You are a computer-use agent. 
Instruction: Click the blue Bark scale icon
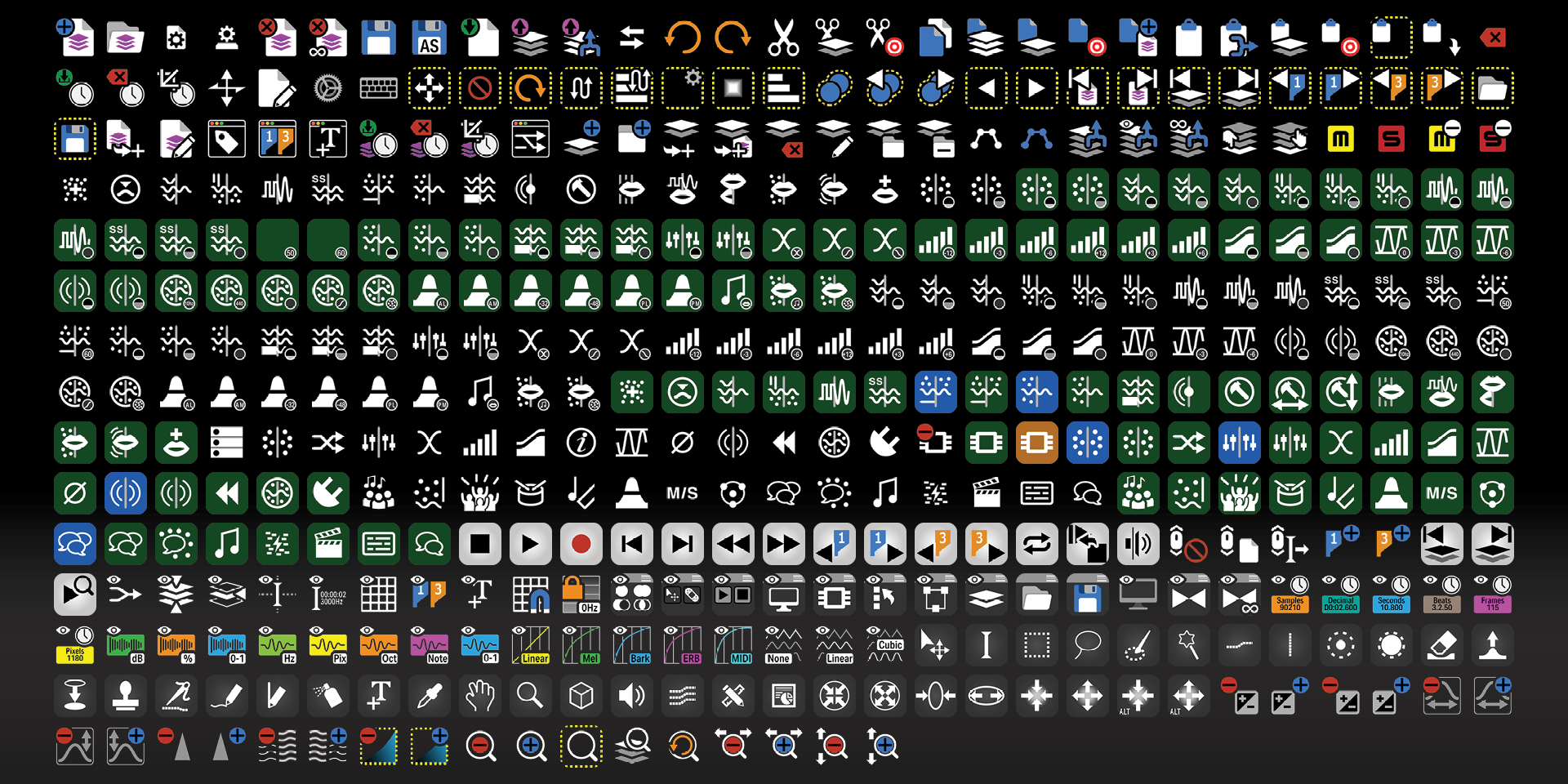coord(632,645)
